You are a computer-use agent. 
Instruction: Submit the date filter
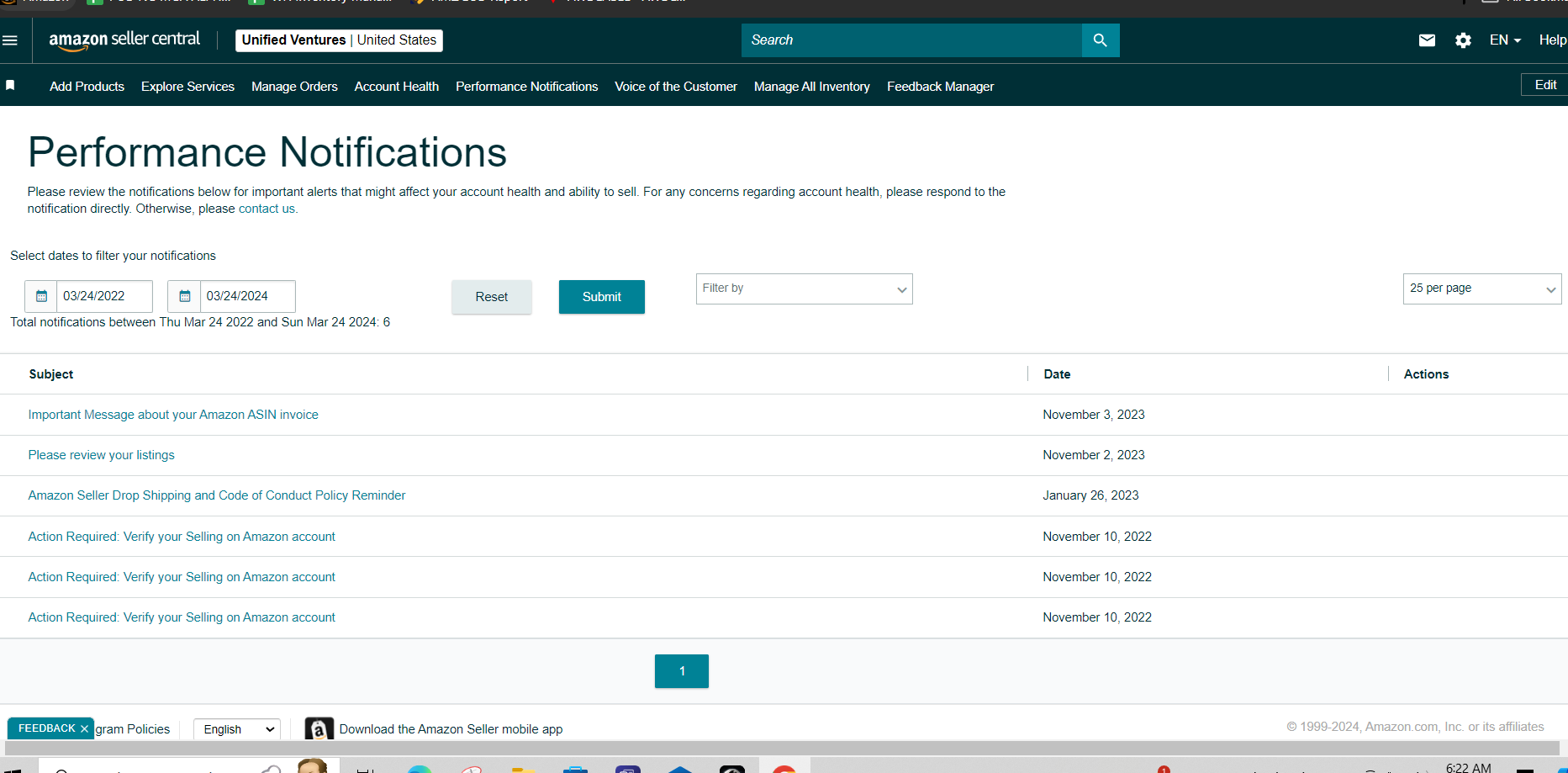pos(602,297)
